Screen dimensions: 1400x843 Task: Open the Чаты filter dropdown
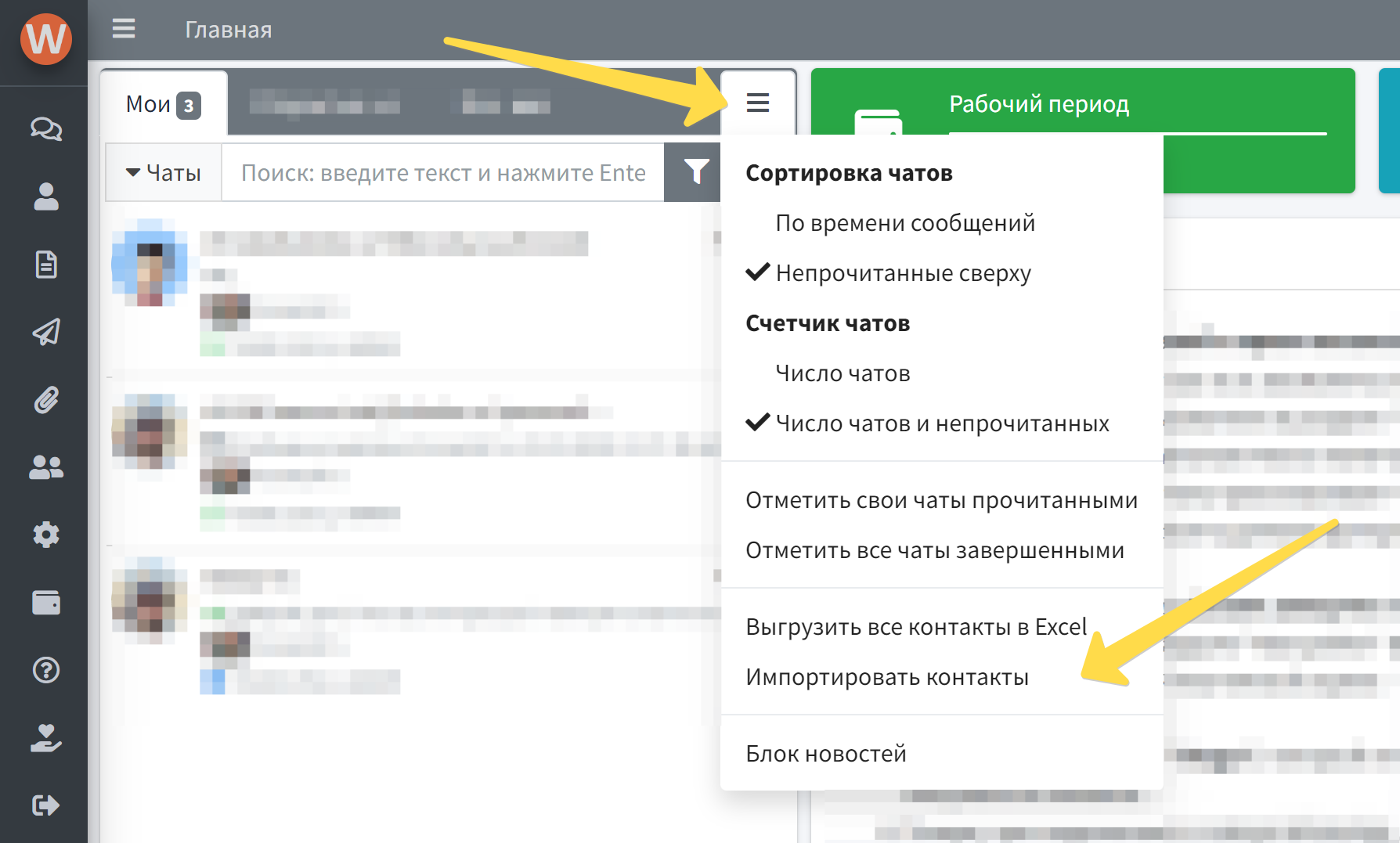[x=162, y=172]
